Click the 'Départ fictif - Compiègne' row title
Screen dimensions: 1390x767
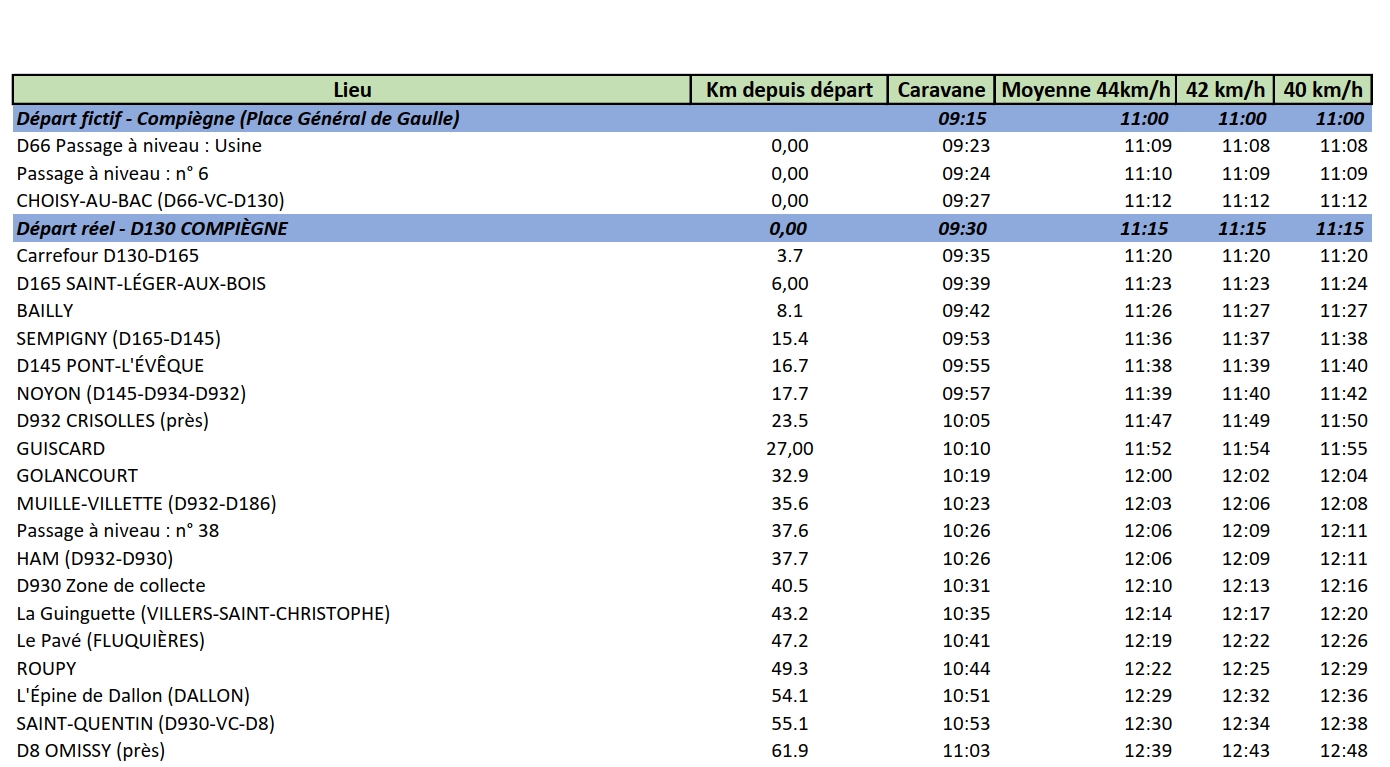(x=238, y=118)
